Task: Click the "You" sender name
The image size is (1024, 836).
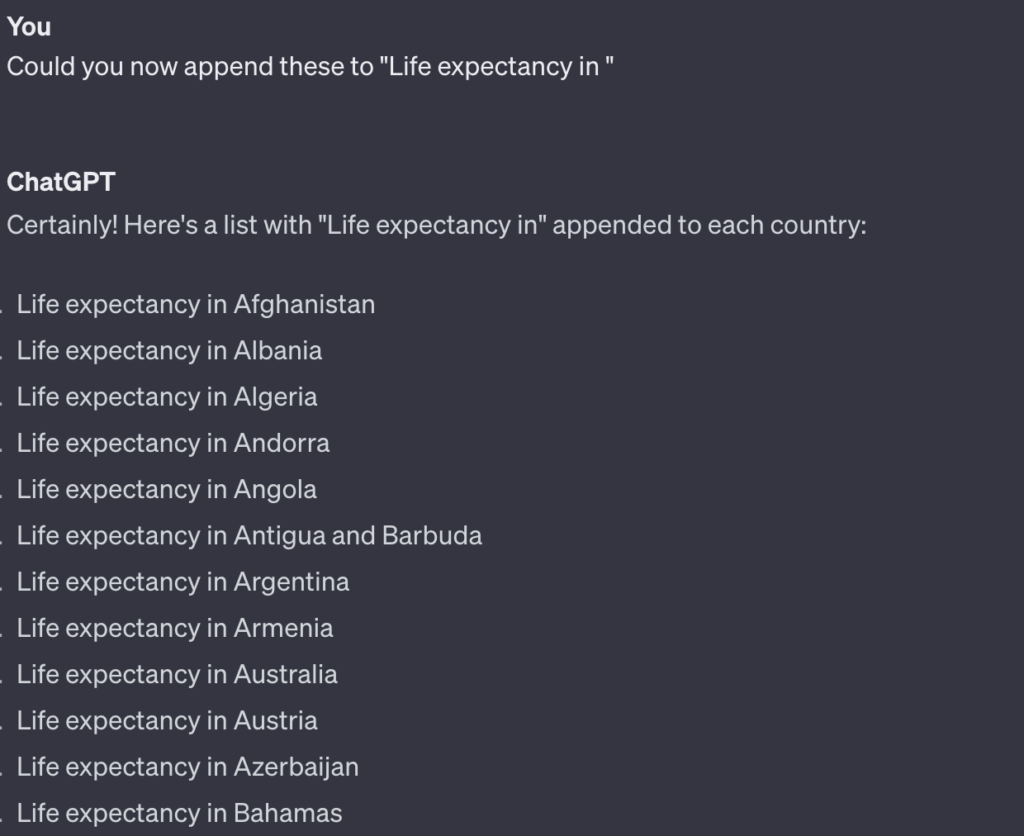Action: pyautogui.click(x=29, y=27)
